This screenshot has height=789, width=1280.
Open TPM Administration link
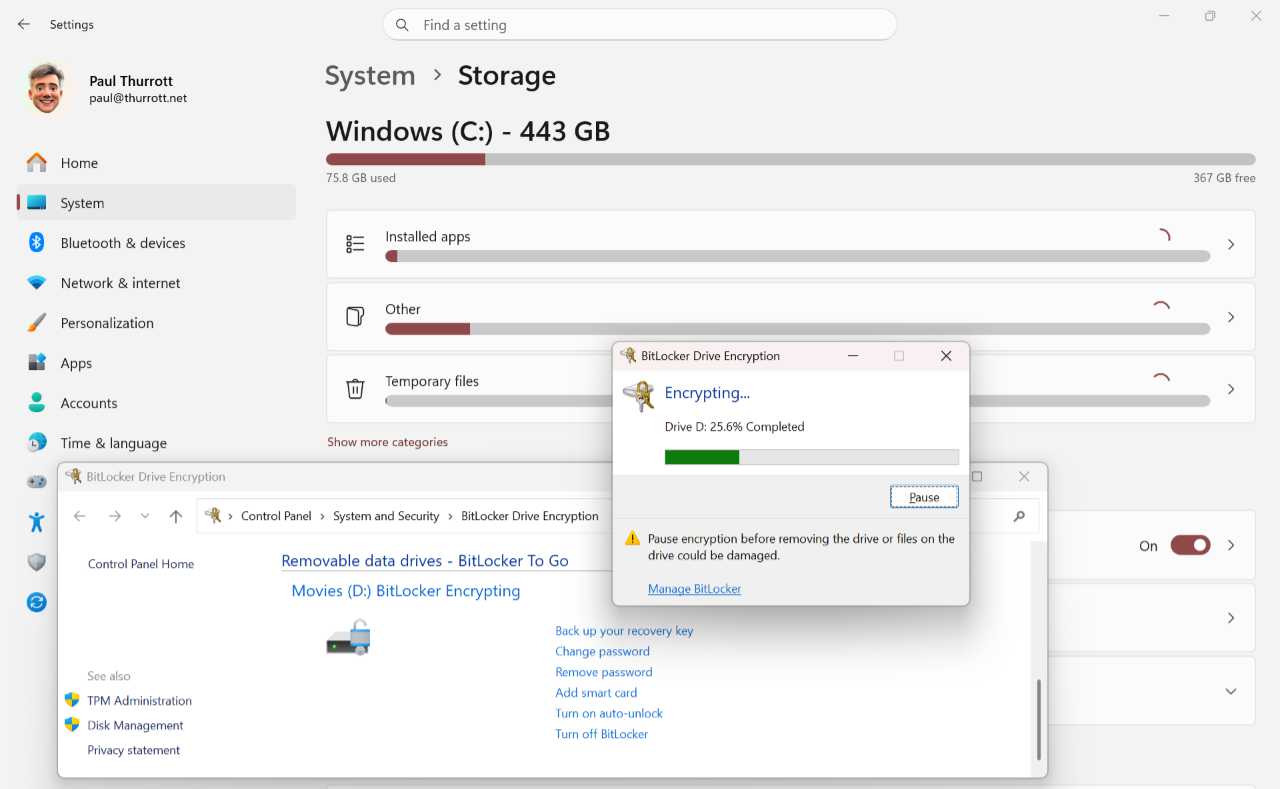(x=139, y=701)
